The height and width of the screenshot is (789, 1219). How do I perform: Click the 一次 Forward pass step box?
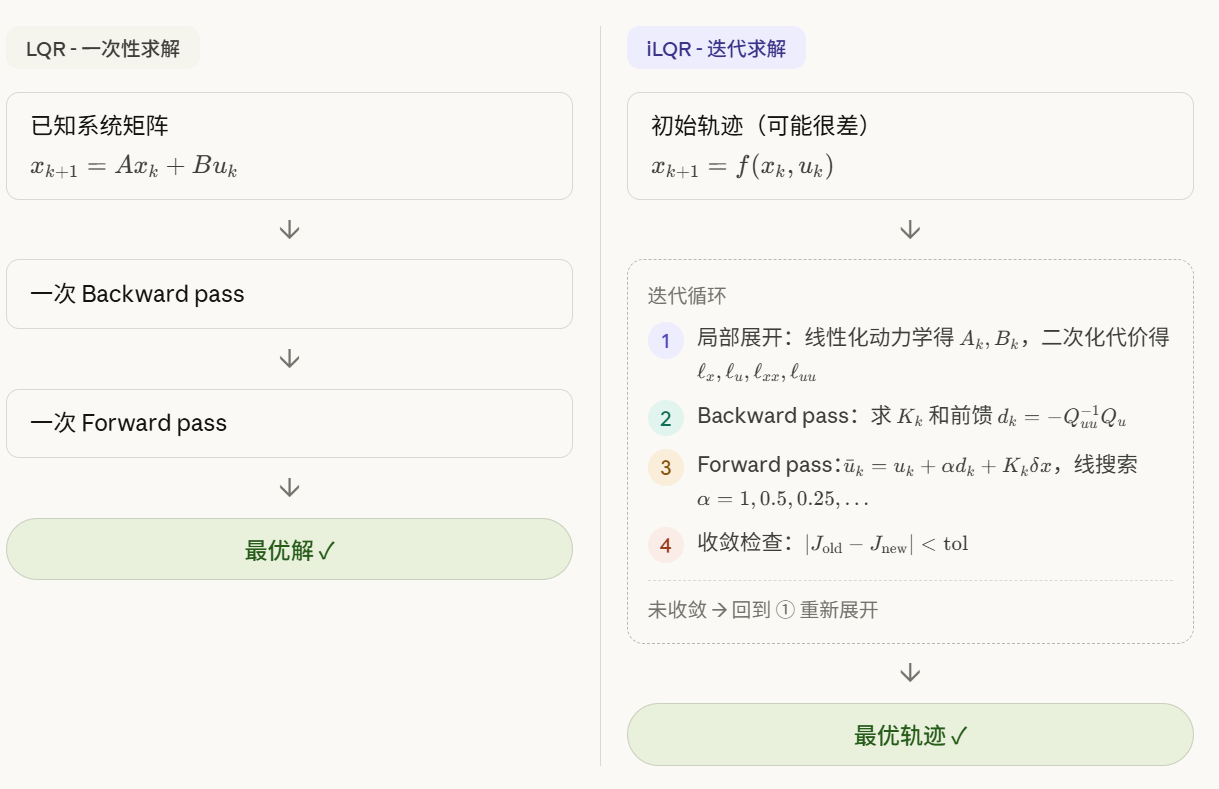pos(289,423)
